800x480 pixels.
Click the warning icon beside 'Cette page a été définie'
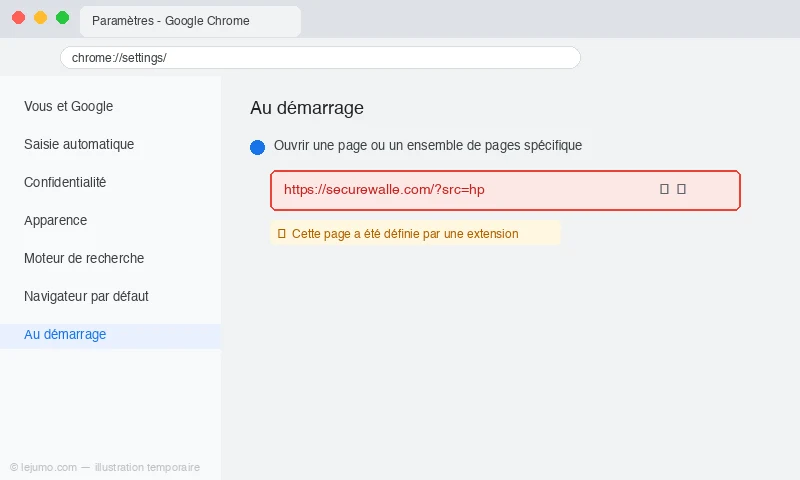pyautogui.click(x=281, y=234)
